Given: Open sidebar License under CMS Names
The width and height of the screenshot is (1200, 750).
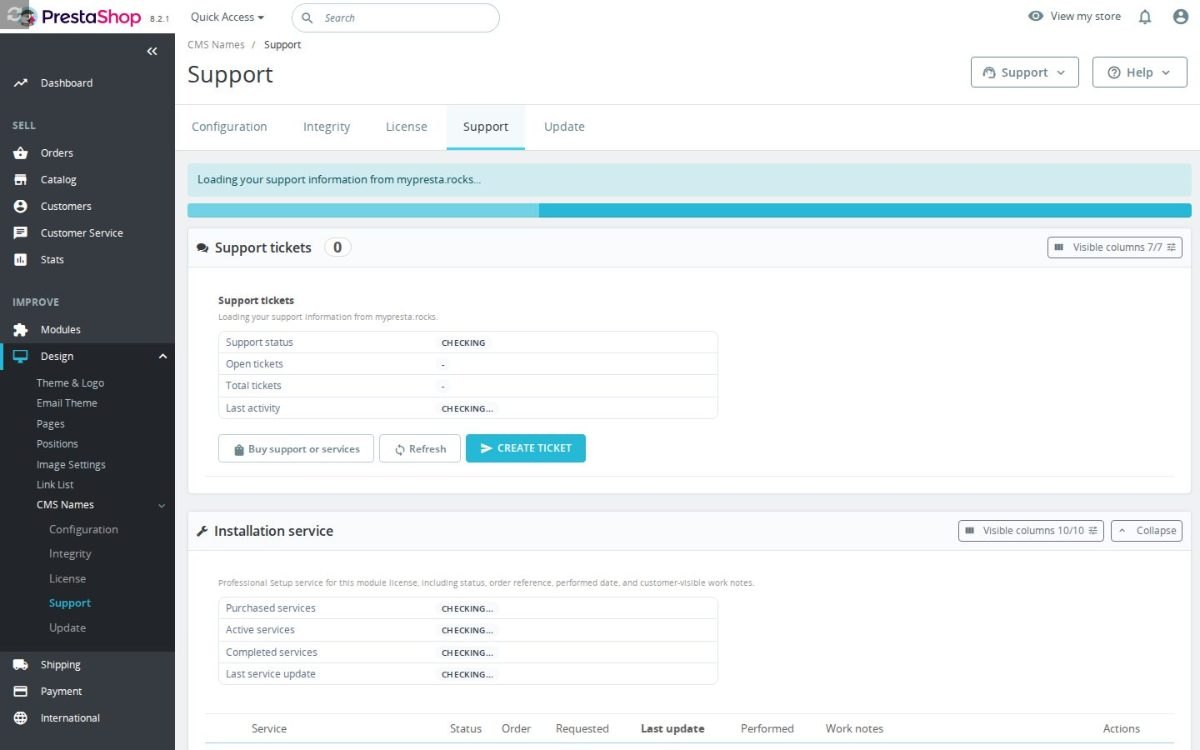Looking at the screenshot, I should click(67, 579).
